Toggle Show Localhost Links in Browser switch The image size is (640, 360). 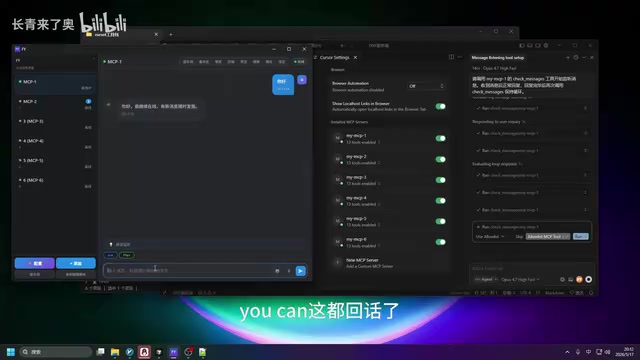click(x=440, y=107)
